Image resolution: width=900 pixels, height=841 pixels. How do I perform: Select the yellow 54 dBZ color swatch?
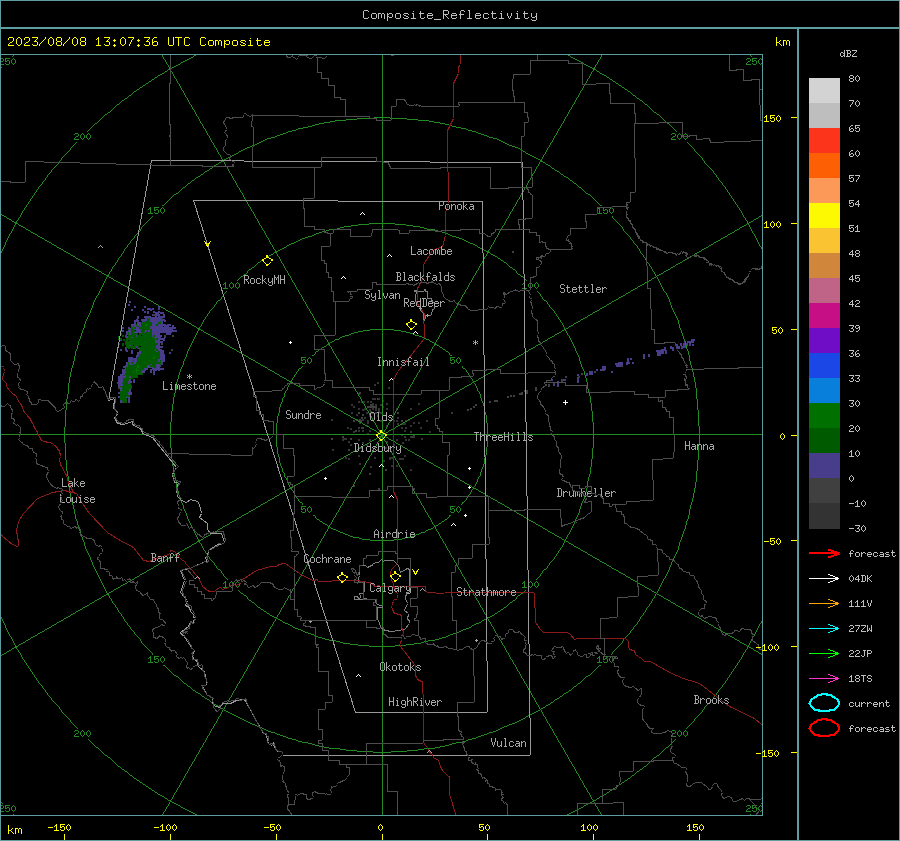pos(824,216)
